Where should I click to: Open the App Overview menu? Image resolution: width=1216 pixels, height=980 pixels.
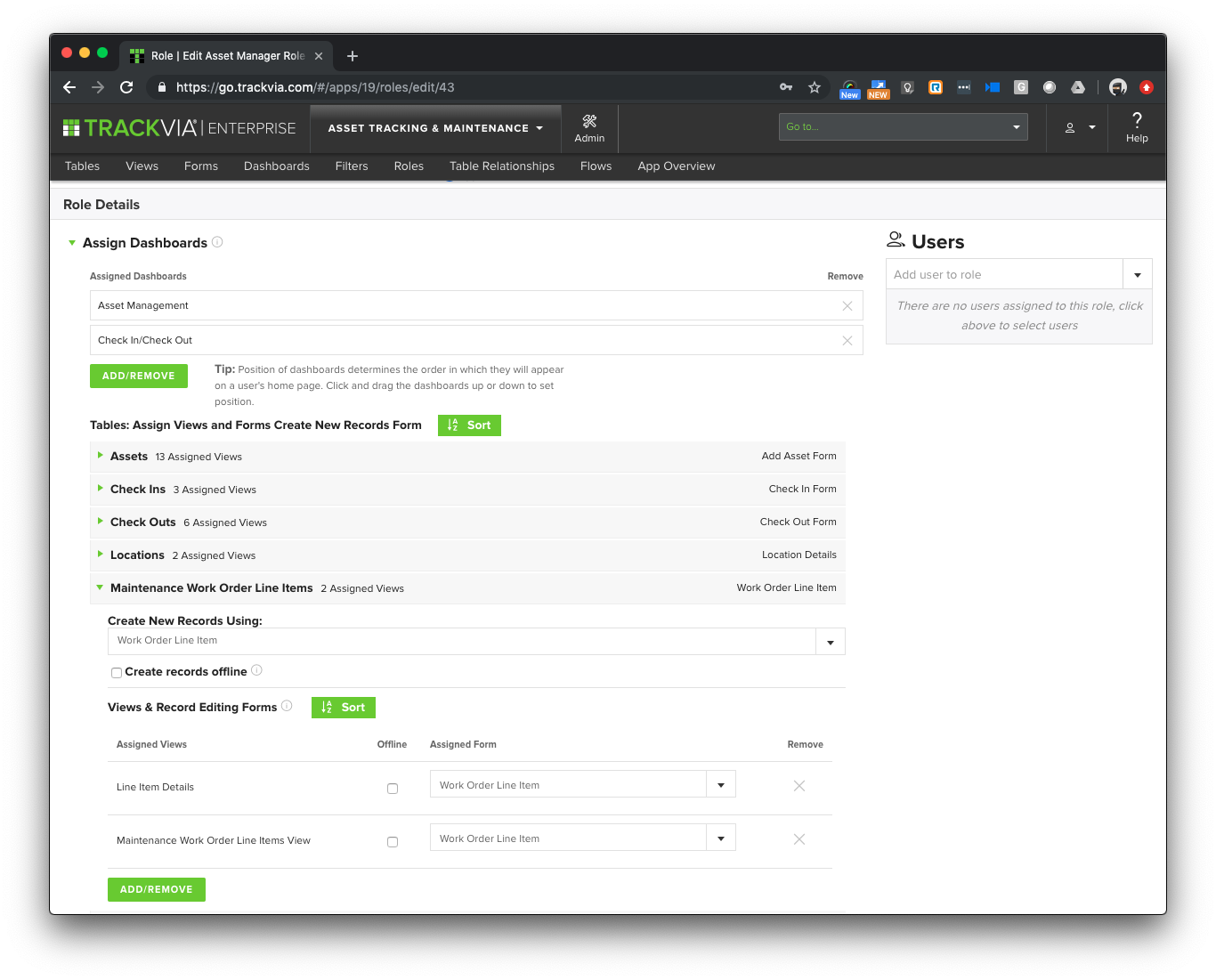[x=677, y=166]
